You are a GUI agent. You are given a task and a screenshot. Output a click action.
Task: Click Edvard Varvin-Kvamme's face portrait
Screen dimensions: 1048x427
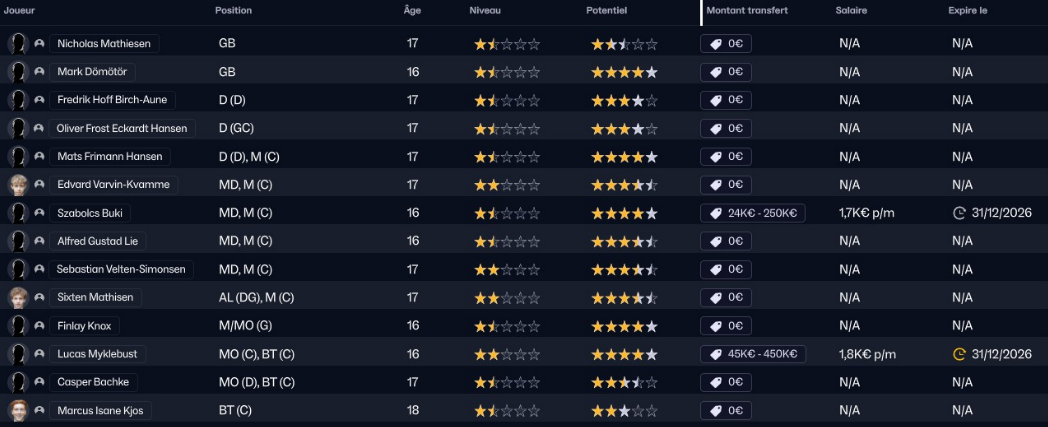point(17,185)
